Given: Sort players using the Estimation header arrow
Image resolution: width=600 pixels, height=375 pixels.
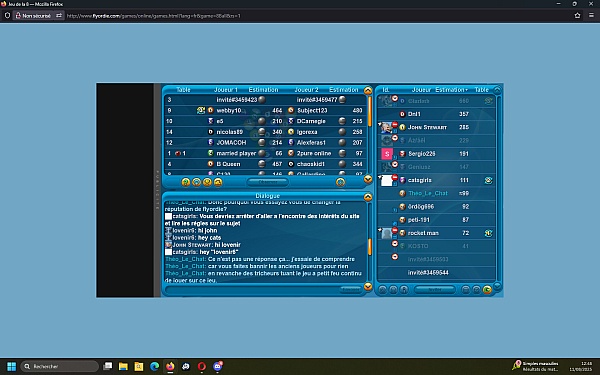Looking at the screenshot, I should 466,90.
